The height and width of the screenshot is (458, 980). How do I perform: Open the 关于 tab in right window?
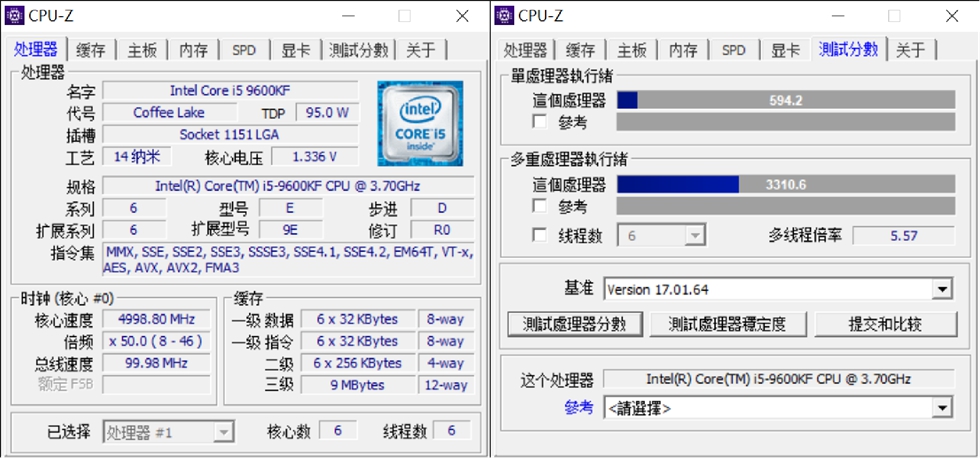point(911,51)
